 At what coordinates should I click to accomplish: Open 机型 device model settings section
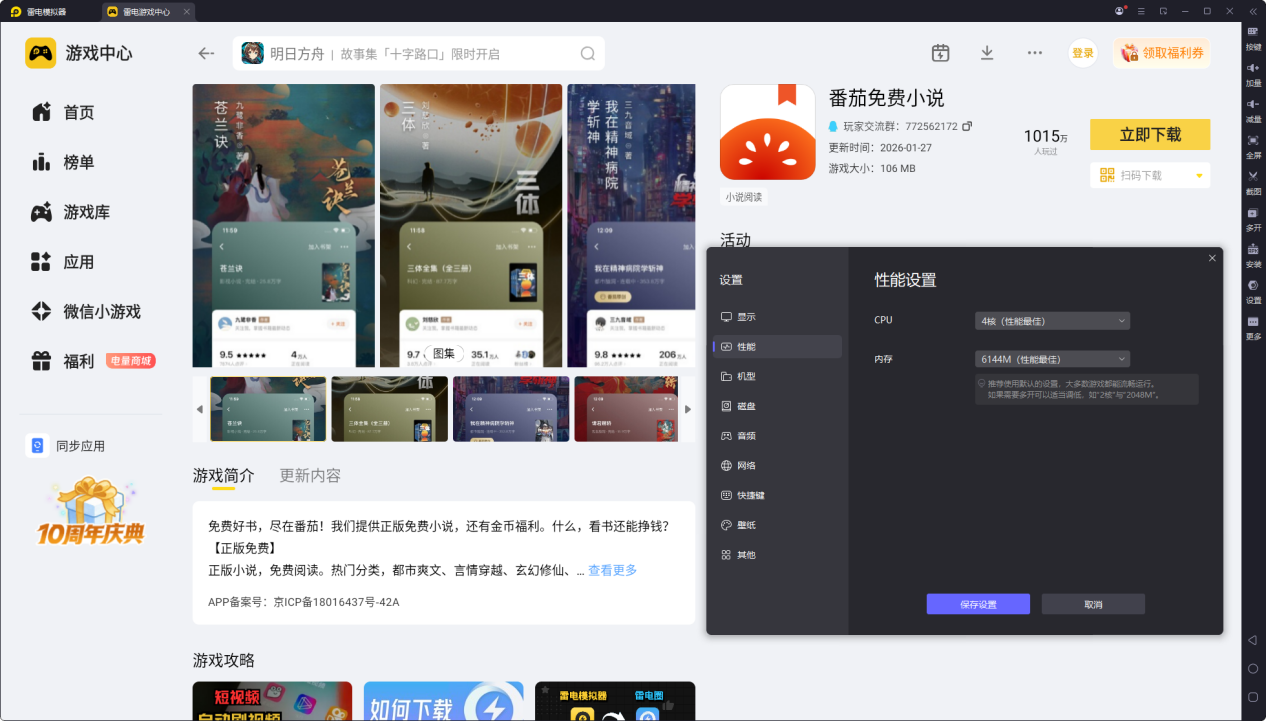(x=777, y=376)
